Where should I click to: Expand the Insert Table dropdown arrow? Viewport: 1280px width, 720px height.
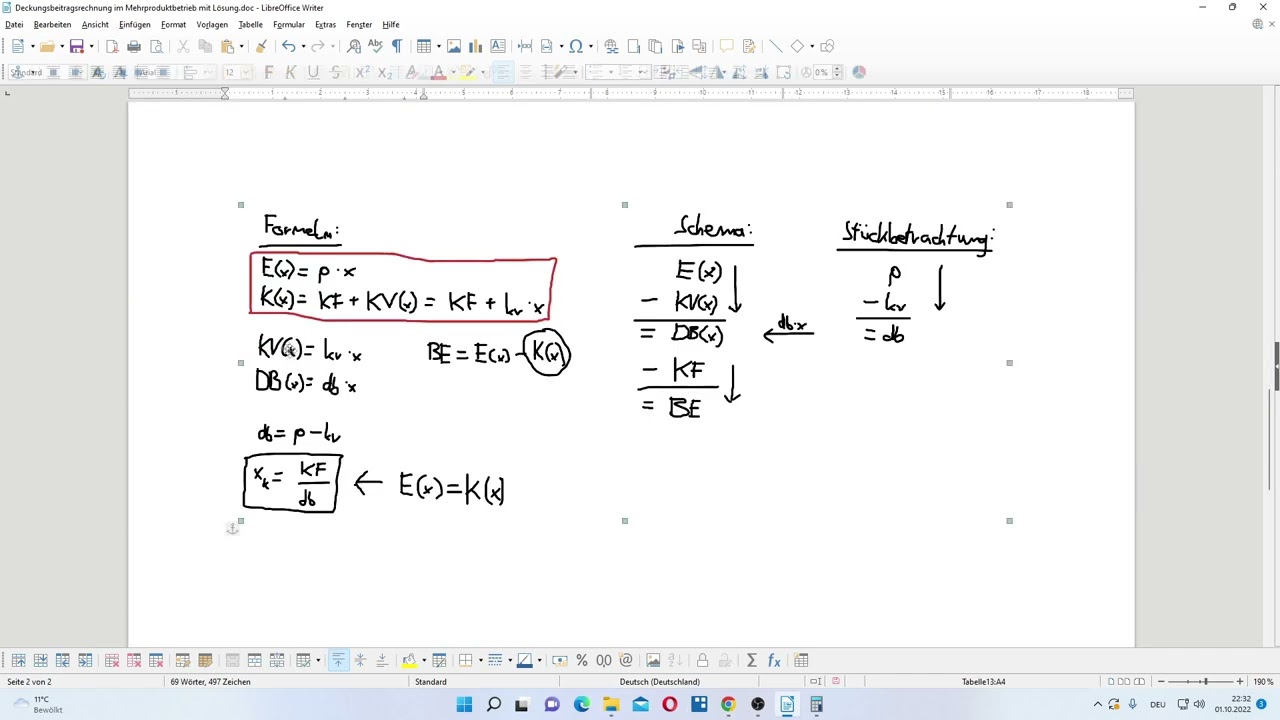439,46
